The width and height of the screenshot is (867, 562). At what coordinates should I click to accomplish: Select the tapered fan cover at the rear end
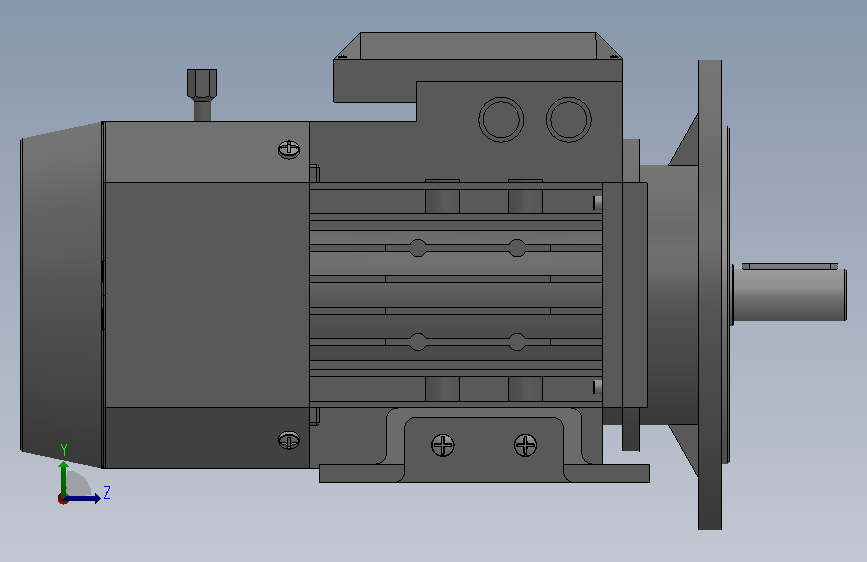[x=61, y=295]
